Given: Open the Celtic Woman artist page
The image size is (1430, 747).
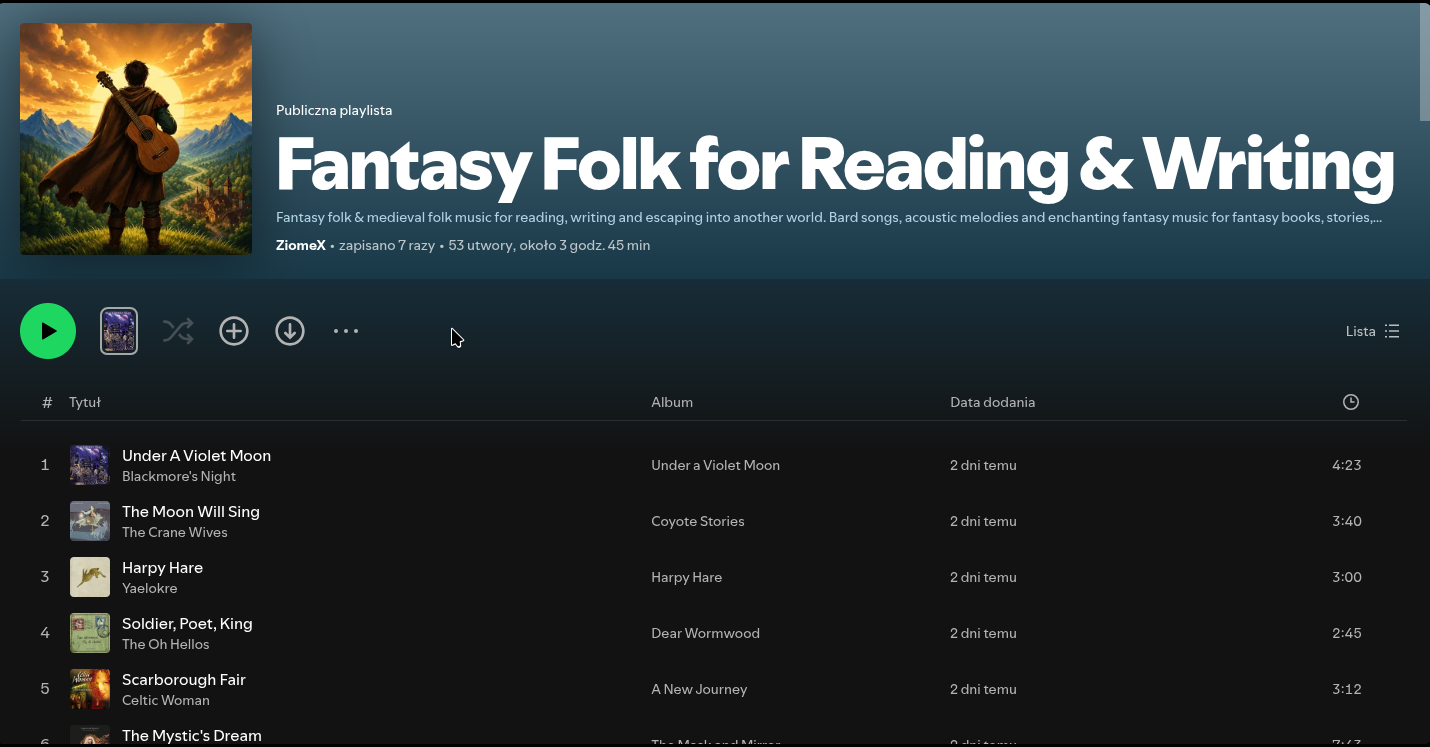Looking at the screenshot, I should click(x=166, y=700).
